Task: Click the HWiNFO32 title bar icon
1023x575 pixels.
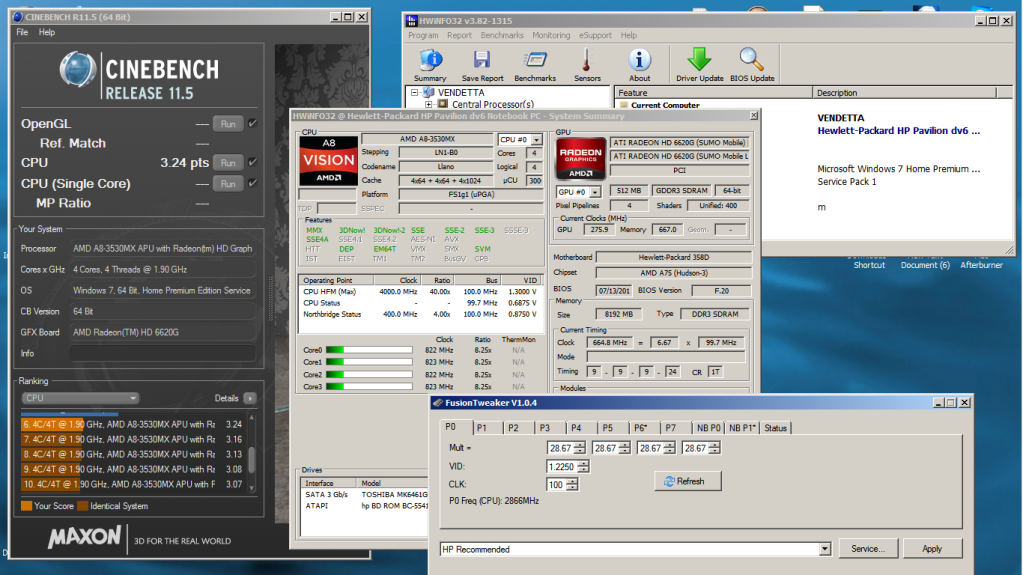Action: pos(411,21)
